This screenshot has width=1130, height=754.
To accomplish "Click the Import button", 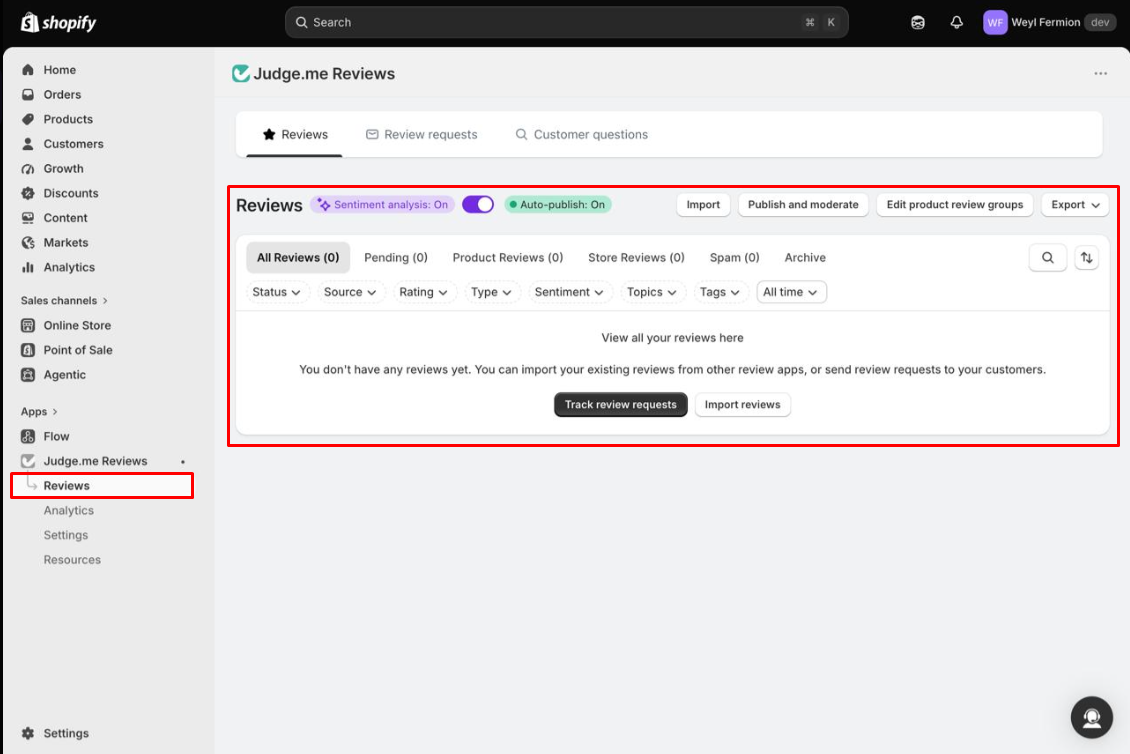I will 703,205.
